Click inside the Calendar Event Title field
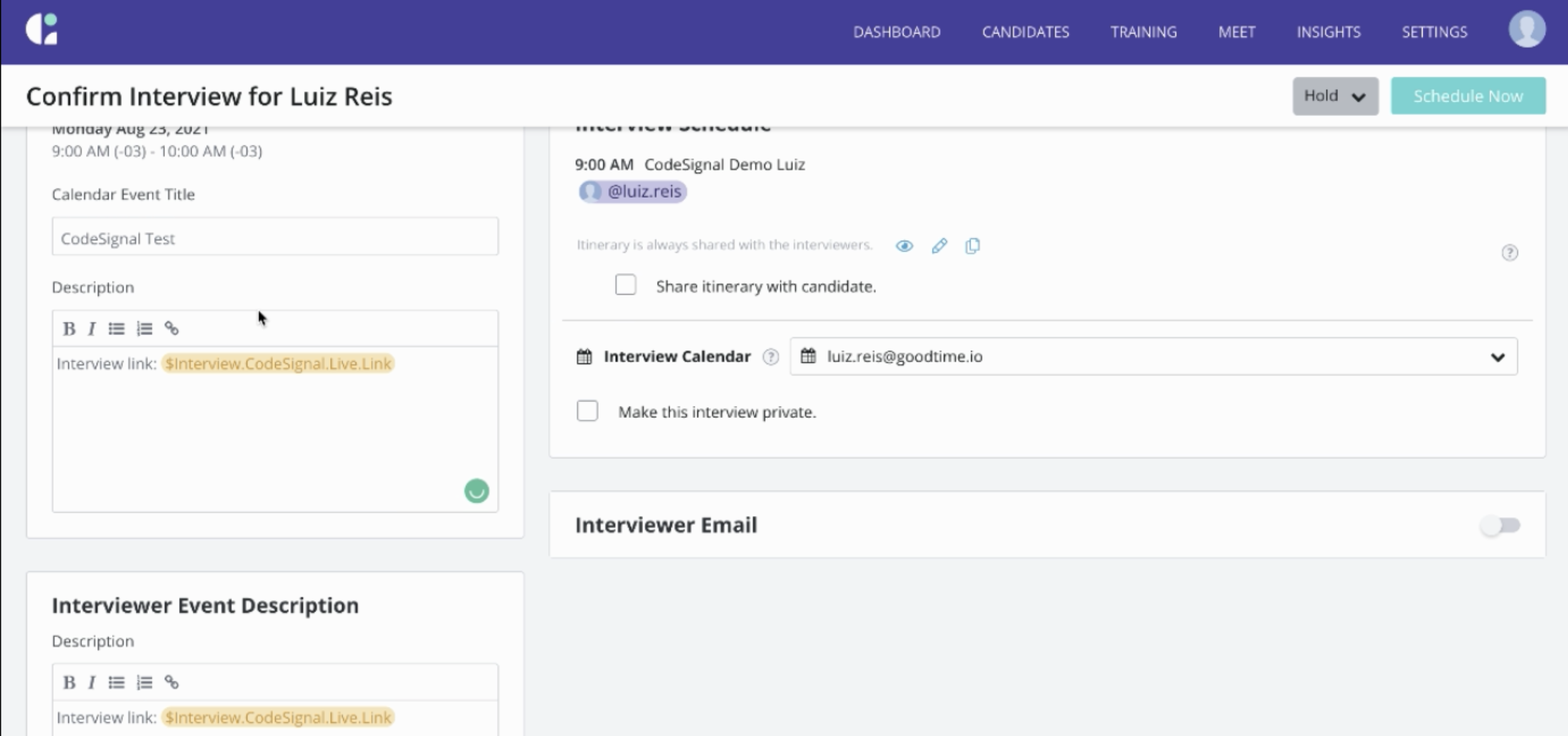The height and width of the screenshot is (736, 1568). (274, 237)
